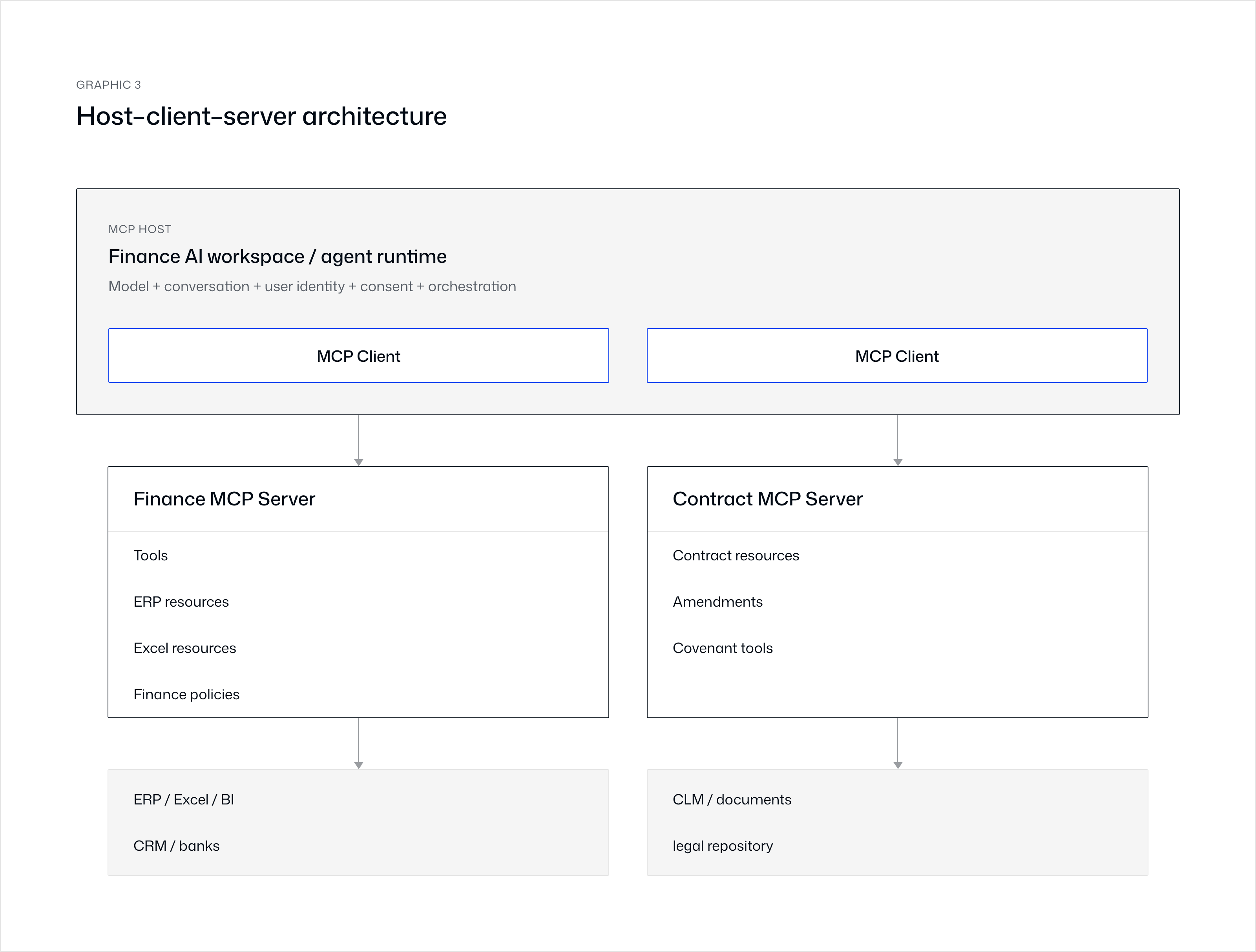Click 'Excel resources' row
Viewport: 1256px width, 952px height.
[x=184, y=648]
